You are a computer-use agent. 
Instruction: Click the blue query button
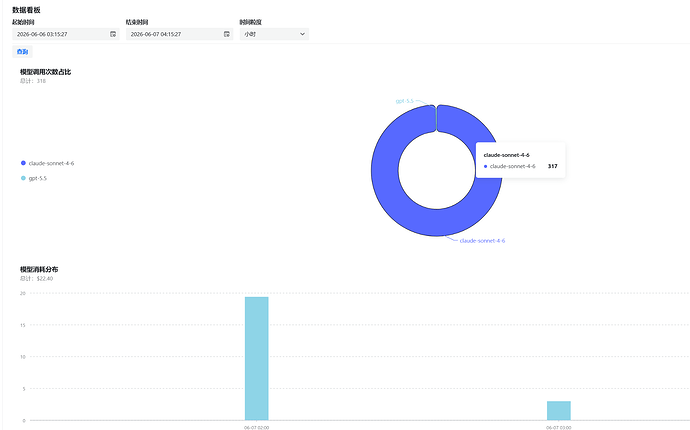click(x=22, y=51)
